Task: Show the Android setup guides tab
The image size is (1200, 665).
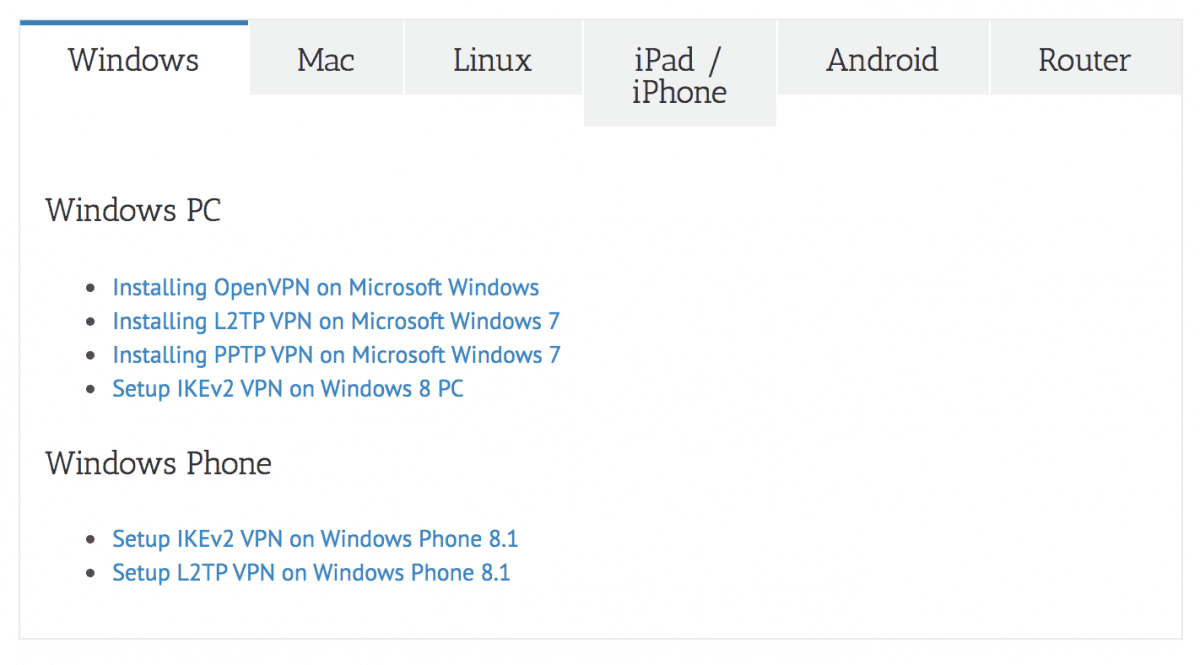Action: click(x=882, y=60)
